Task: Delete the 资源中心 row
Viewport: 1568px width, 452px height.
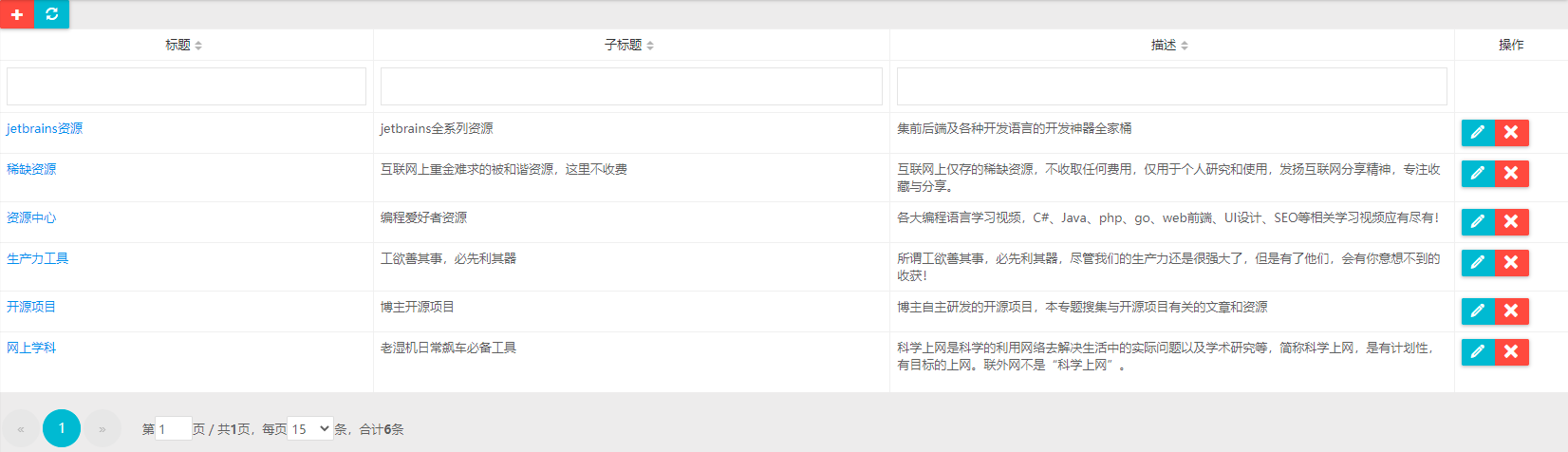Action: point(1512,222)
